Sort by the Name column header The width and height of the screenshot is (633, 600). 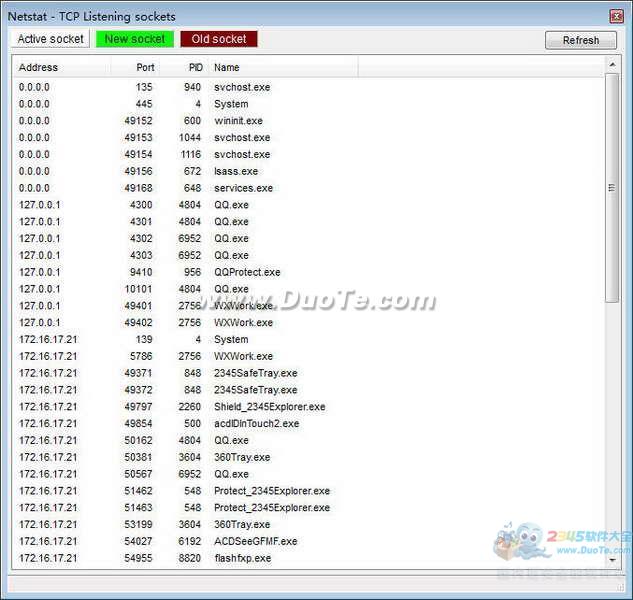[280, 67]
